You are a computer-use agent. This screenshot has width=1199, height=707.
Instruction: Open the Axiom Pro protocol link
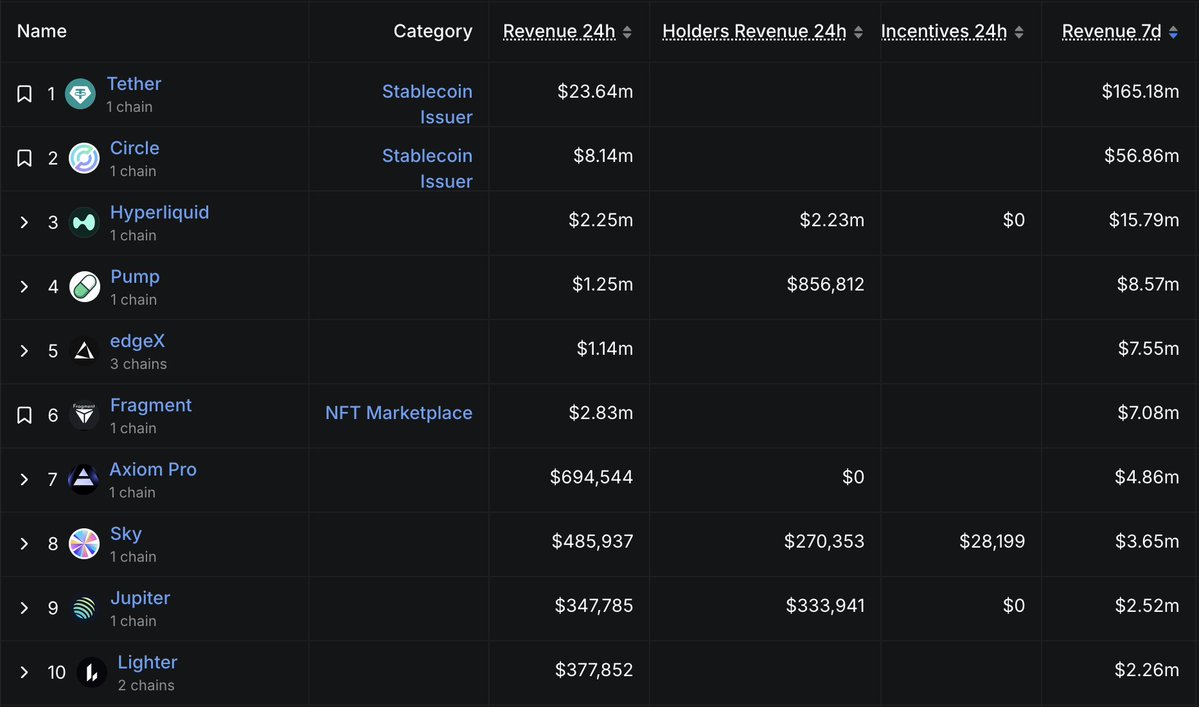[x=153, y=469]
